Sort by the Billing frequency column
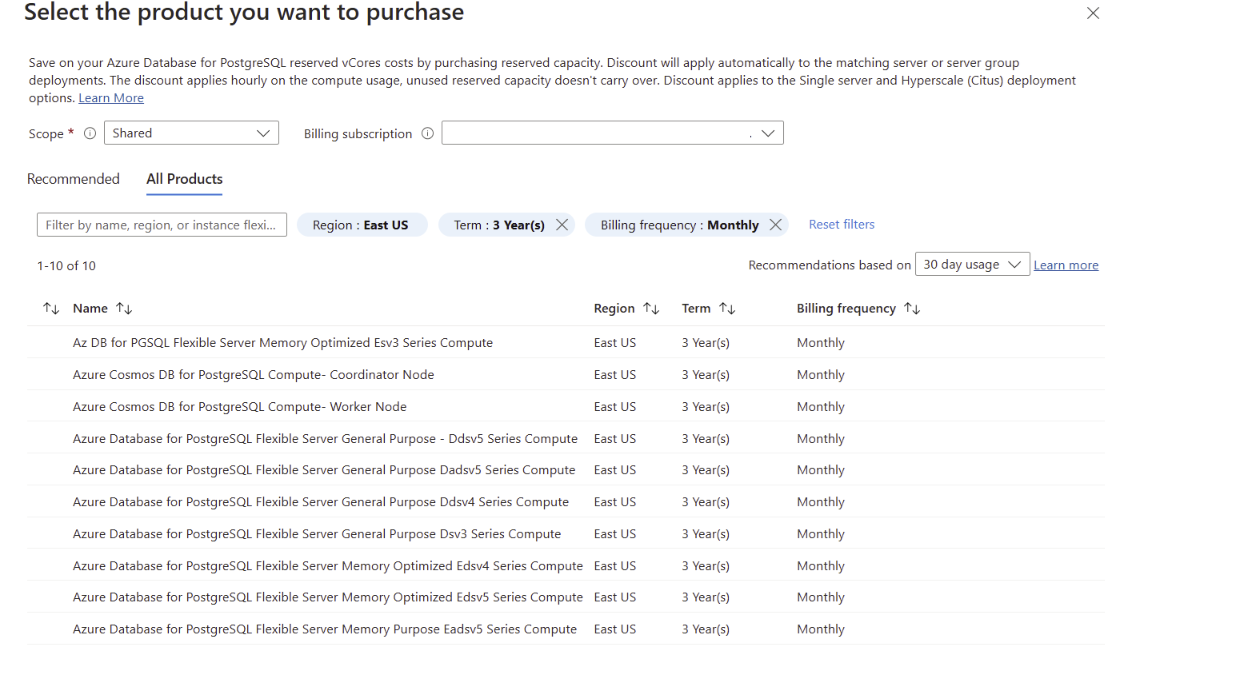Screen dimensions: 1244x699 tap(911, 308)
